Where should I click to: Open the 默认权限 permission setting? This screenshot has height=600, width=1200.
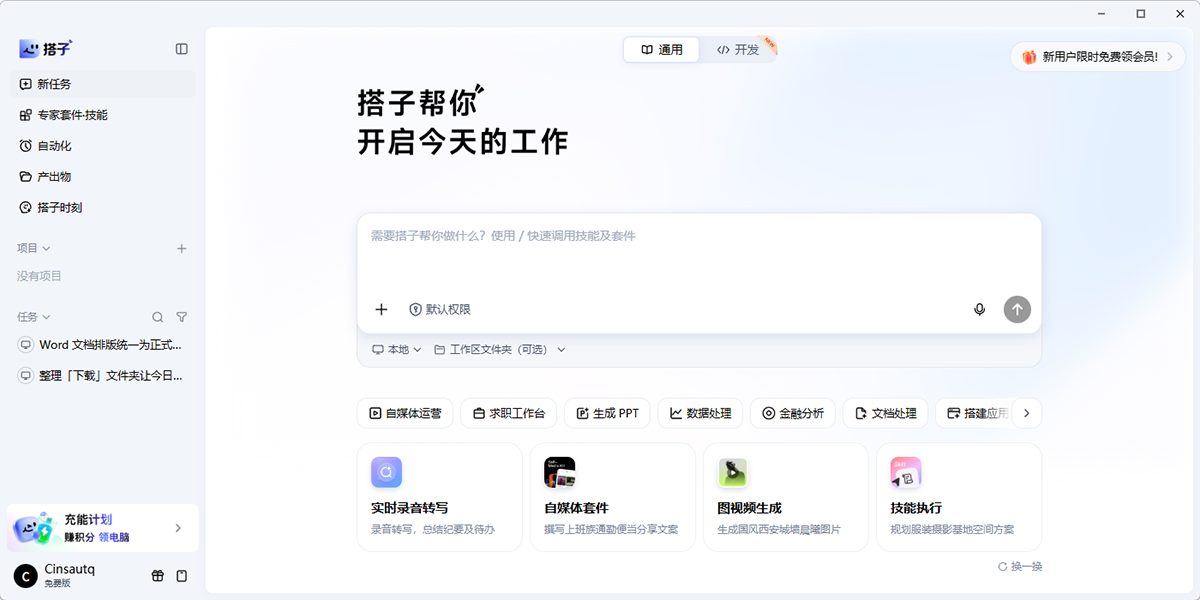coord(439,310)
